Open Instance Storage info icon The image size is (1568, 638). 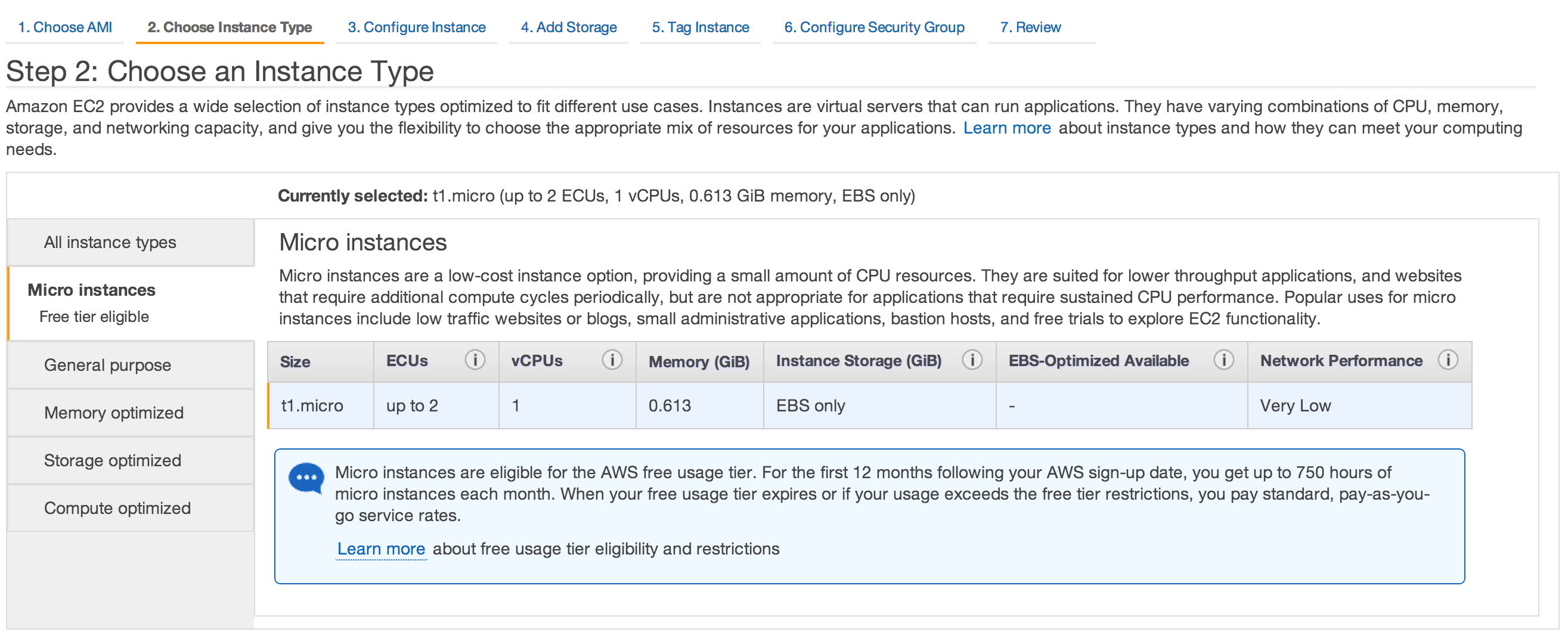pos(972,360)
